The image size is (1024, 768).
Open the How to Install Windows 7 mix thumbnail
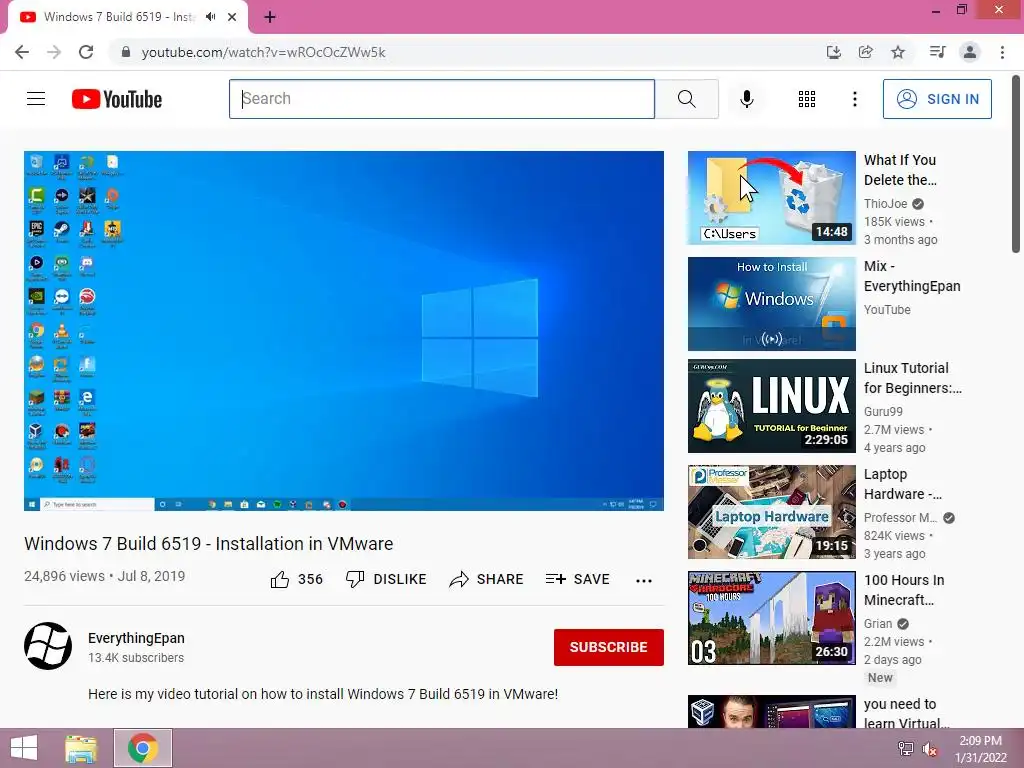point(771,304)
